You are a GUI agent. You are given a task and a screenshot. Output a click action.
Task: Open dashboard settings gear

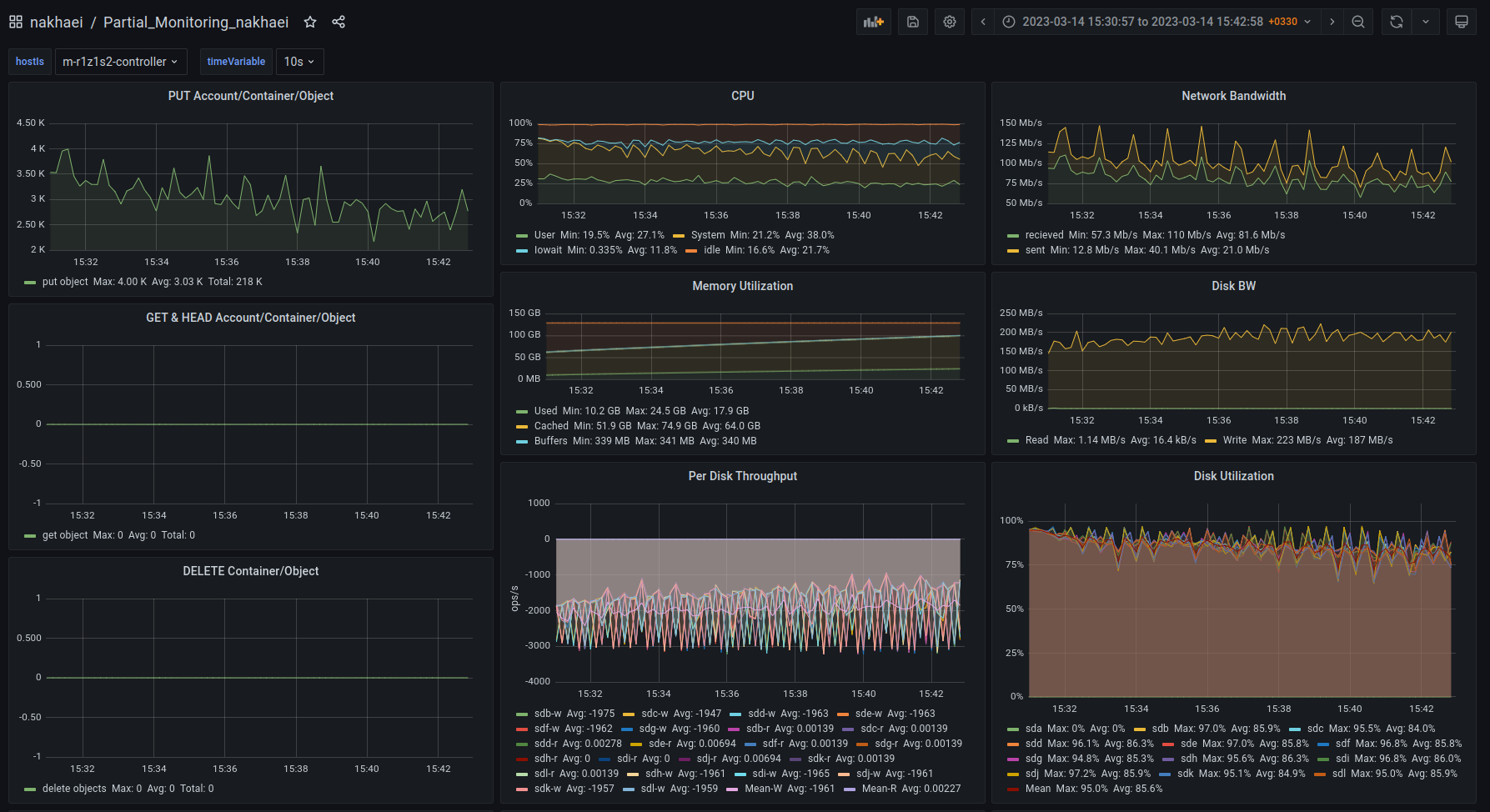point(950,22)
